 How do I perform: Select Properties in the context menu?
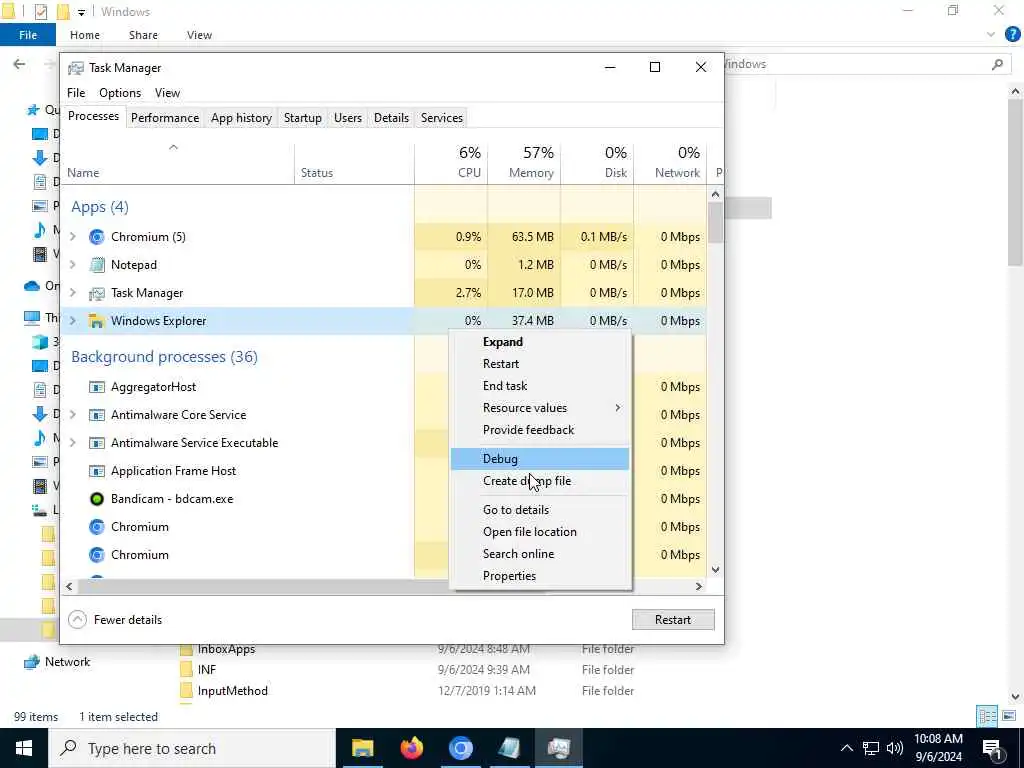[540, 576]
